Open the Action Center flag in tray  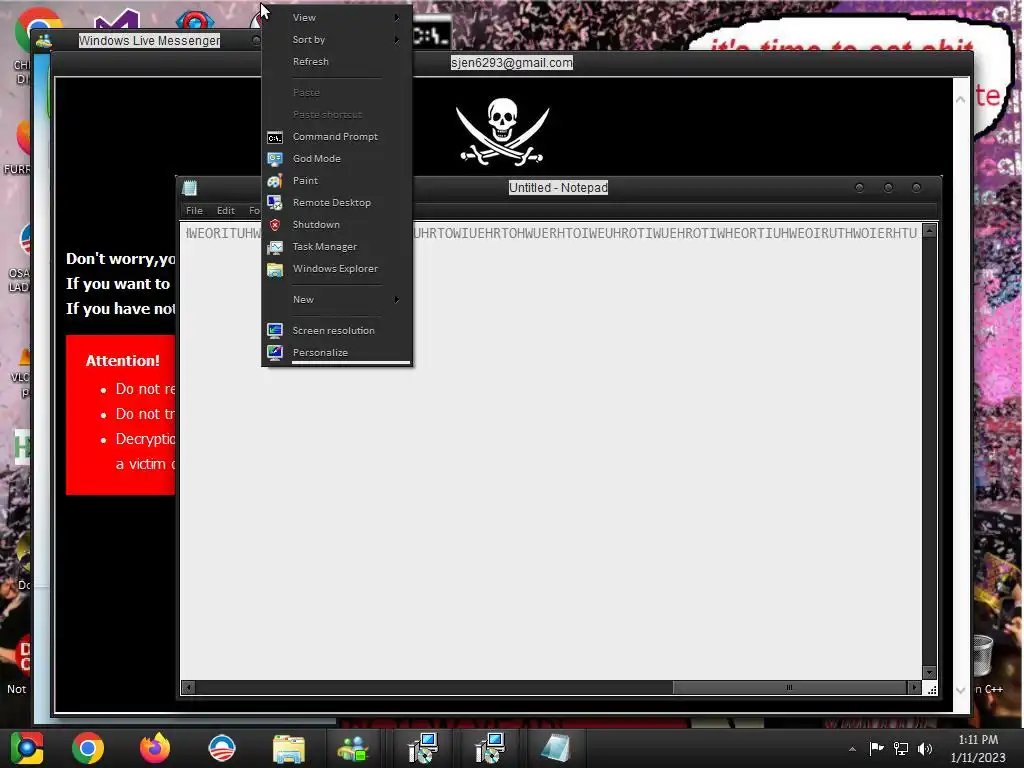click(876, 748)
